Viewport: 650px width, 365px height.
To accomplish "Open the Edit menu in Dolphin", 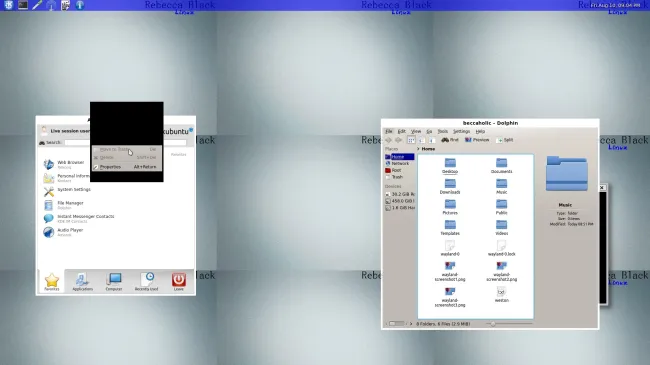I will pos(402,131).
